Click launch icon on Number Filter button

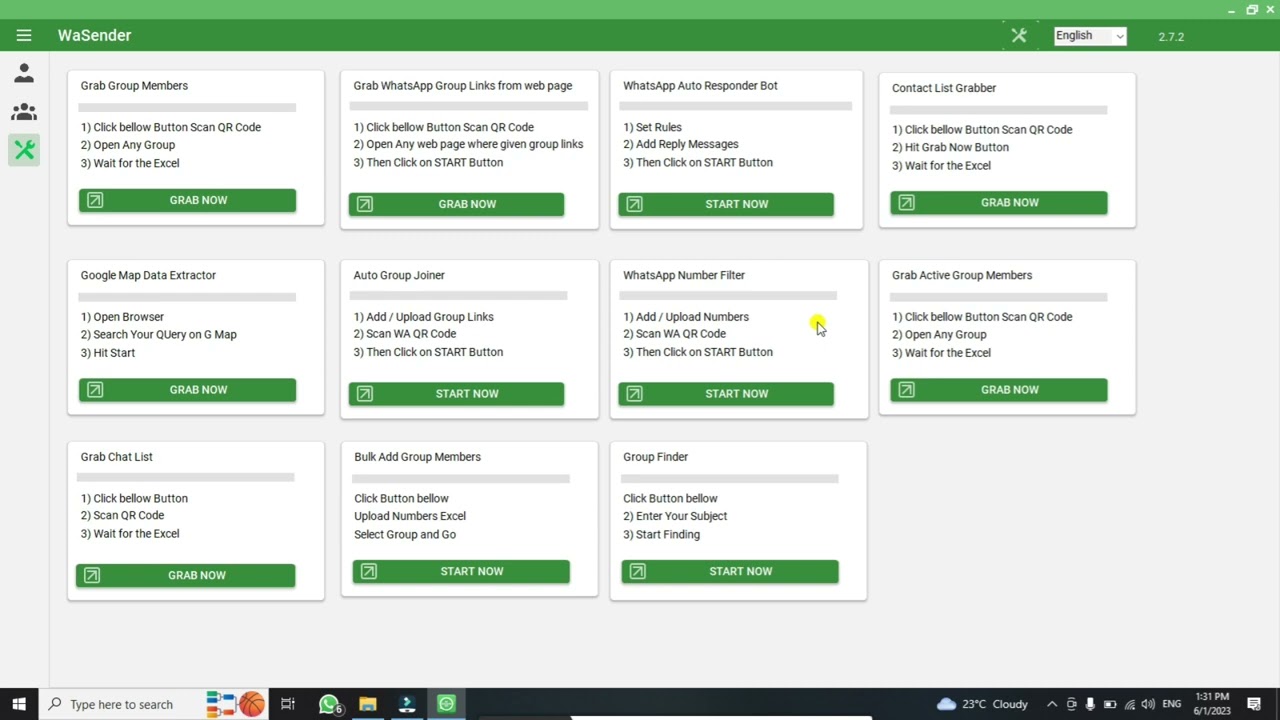(x=634, y=394)
